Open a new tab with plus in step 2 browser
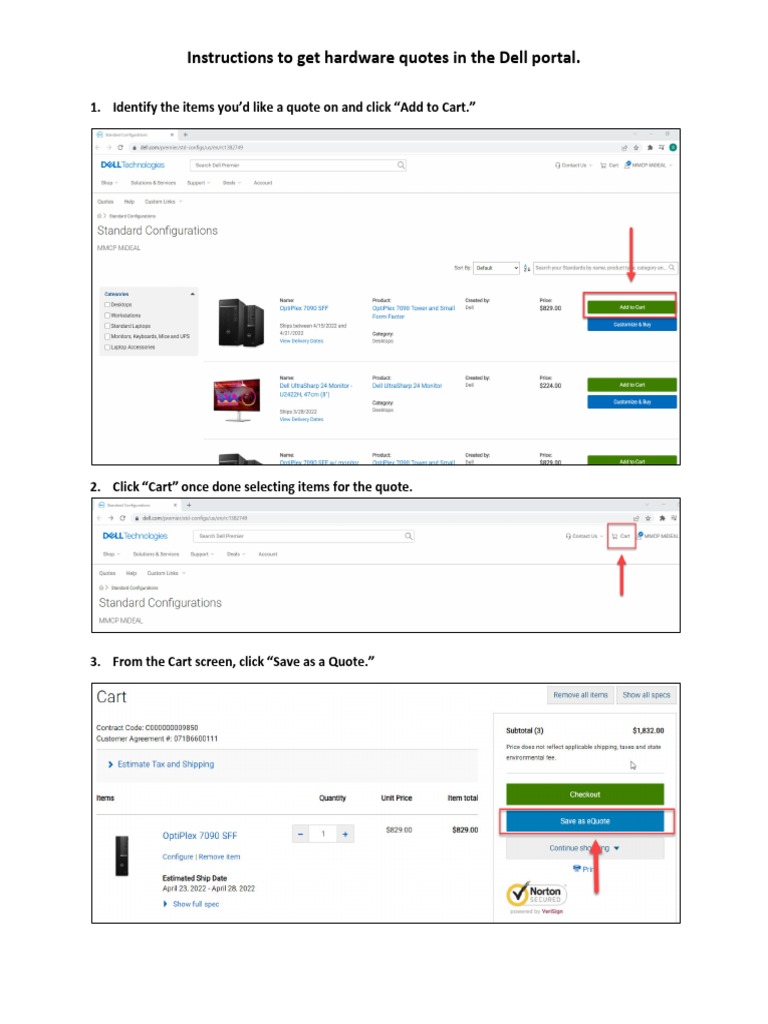This screenshot has width=768, height=1024. (189, 505)
